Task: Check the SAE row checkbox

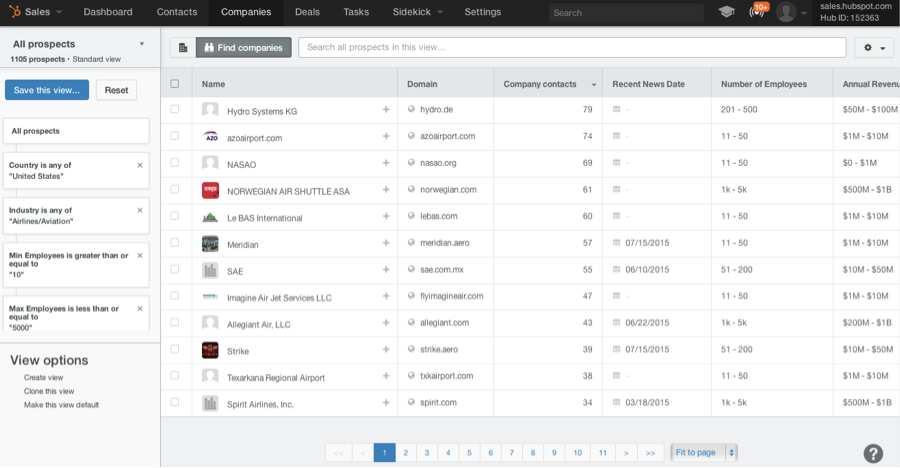Action: pyautogui.click(x=174, y=269)
